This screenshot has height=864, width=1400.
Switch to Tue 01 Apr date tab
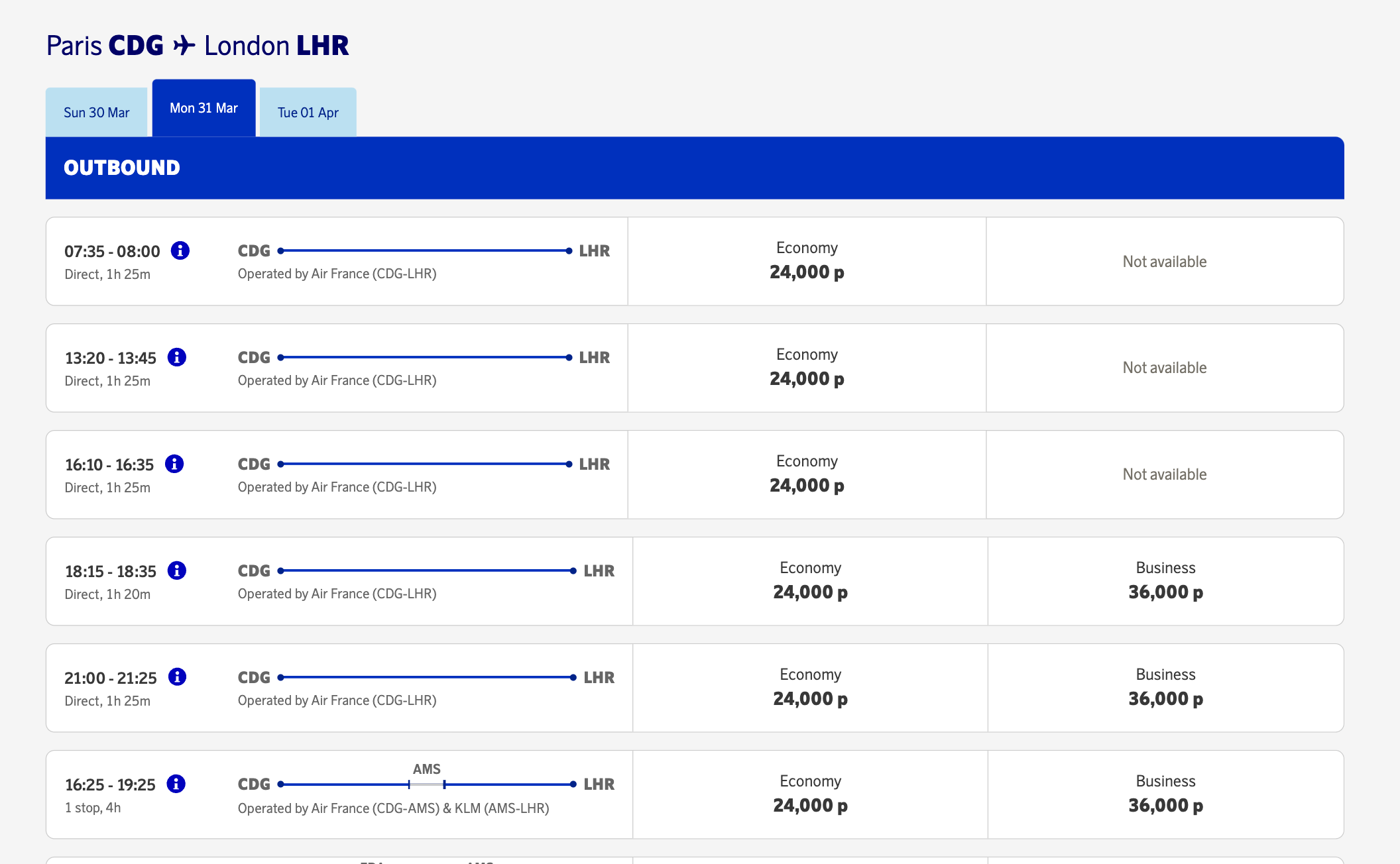[x=308, y=112]
